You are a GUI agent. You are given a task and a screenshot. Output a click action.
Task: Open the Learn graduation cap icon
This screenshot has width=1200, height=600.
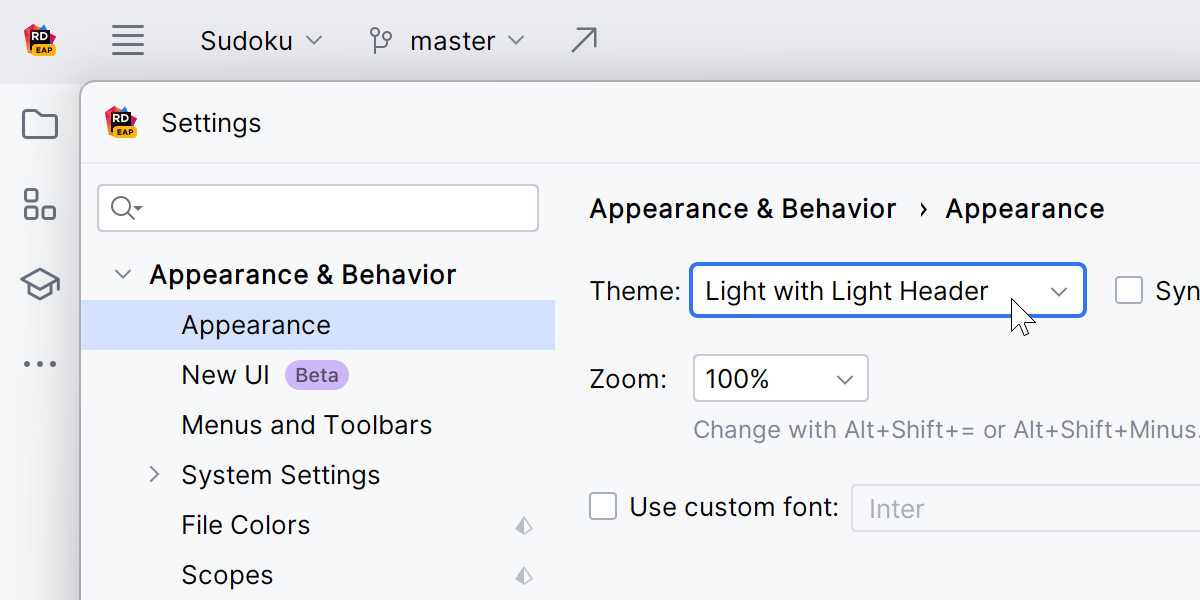[40, 285]
